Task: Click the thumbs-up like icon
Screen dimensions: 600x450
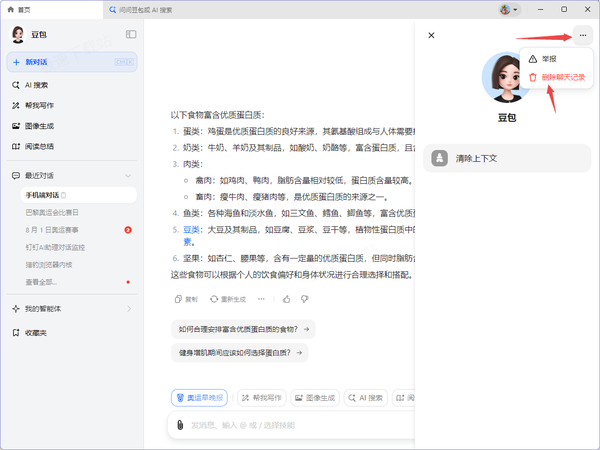Action: click(x=287, y=299)
